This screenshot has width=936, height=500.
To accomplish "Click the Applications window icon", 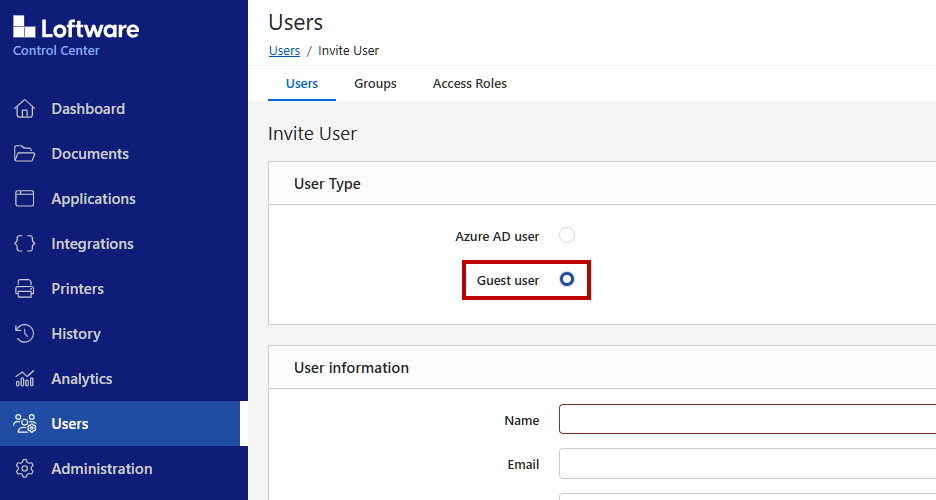I will tap(24, 199).
